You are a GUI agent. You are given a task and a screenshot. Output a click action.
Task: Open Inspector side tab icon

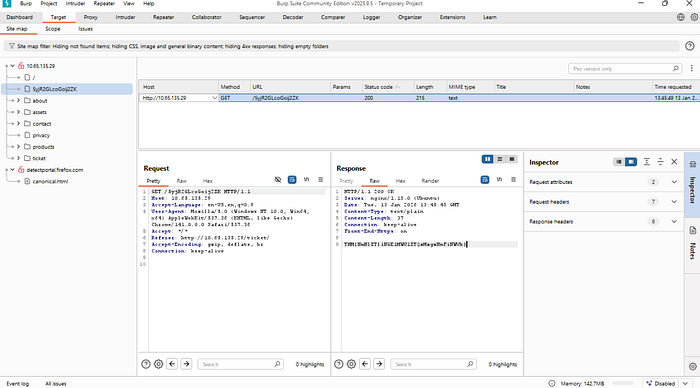pyautogui.click(x=692, y=164)
